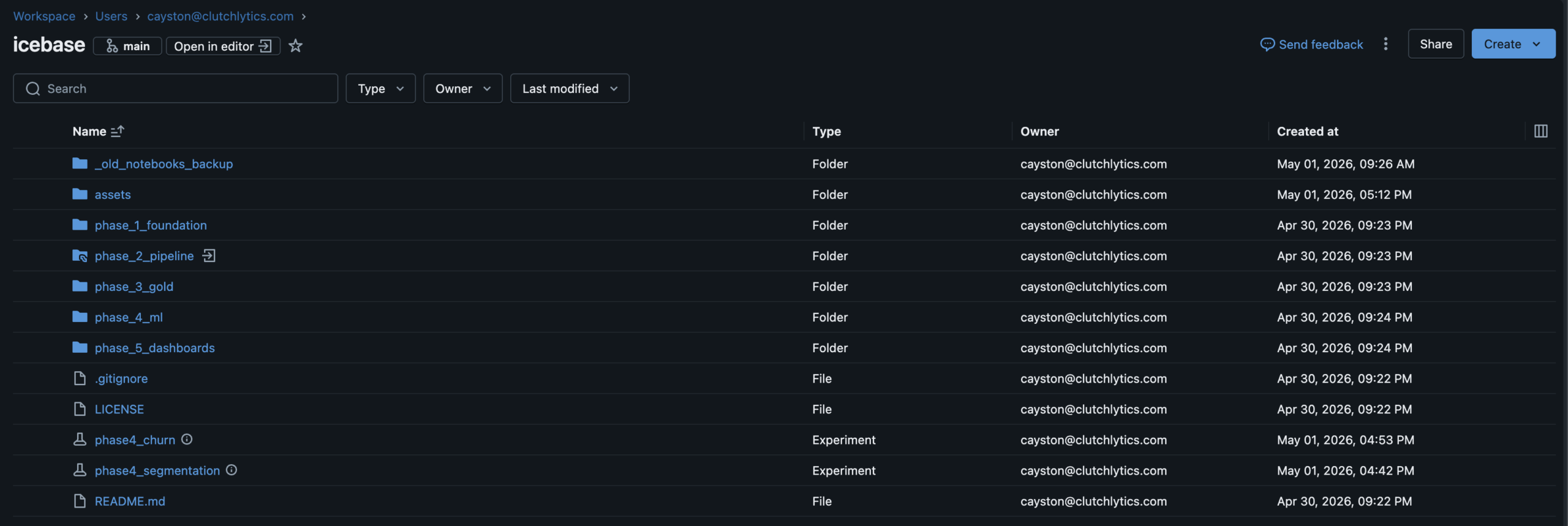The height and width of the screenshot is (526, 1568).
Task: Open the phase_3_gold folder link
Action: pyautogui.click(x=134, y=287)
